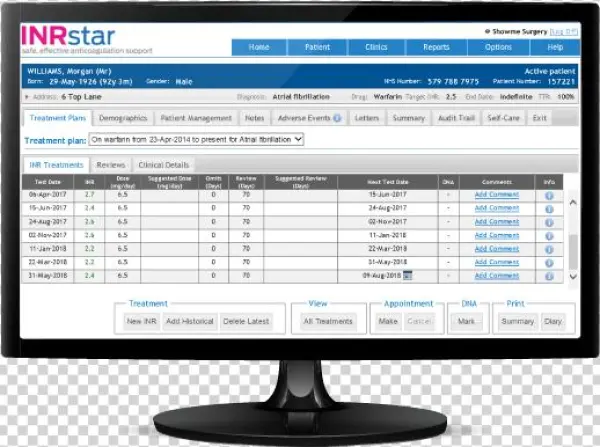
Task: Open the Notes tab
Action: coord(254,118)
